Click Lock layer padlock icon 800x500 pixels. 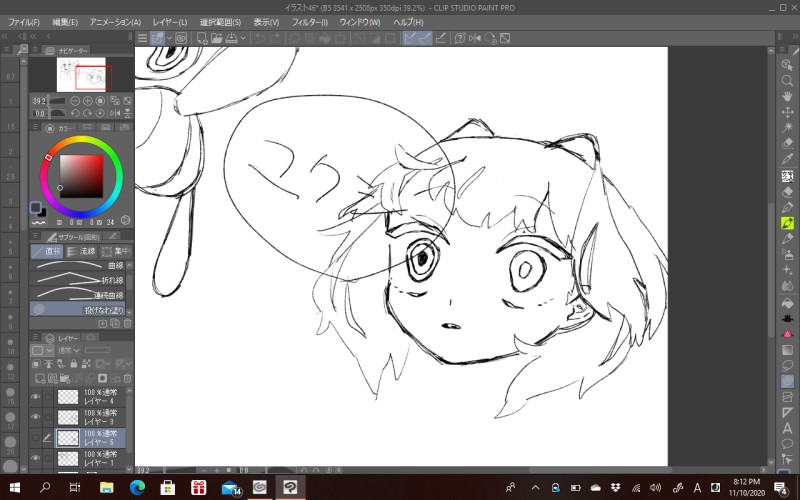point(73,364)
